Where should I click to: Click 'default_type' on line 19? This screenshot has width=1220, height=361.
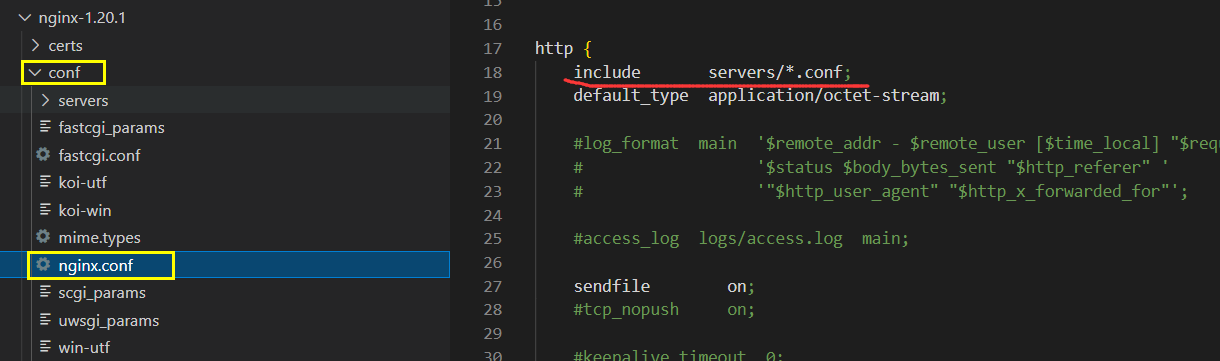pyautogui.click(x=631, y=96)
